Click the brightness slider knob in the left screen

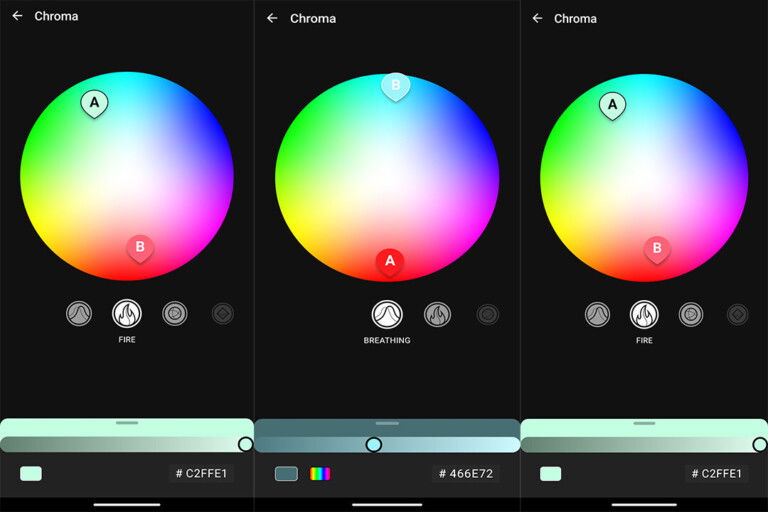[x=245, y=444]
